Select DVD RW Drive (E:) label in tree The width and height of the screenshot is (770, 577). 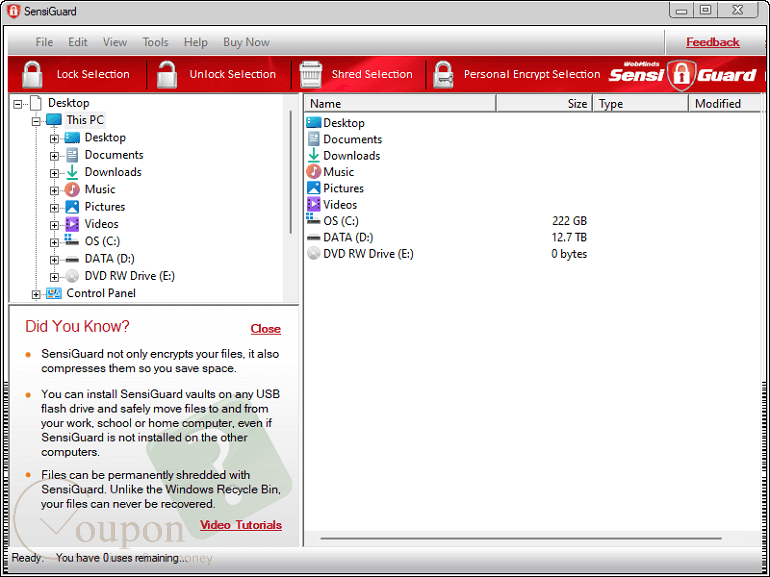(130, 276)
